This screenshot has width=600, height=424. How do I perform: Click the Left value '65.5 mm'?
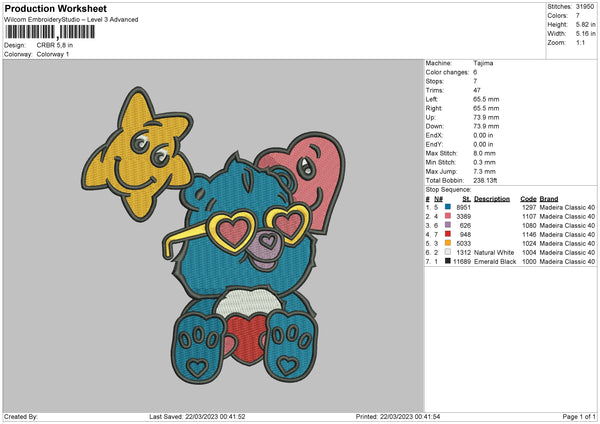click(x=486, y=99)
